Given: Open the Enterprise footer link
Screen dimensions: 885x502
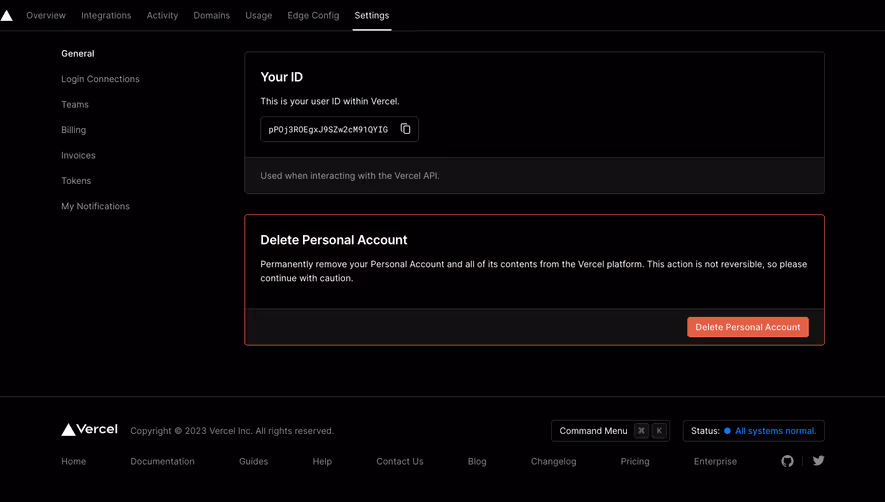Looking at the screenshot, I should 715,461.
